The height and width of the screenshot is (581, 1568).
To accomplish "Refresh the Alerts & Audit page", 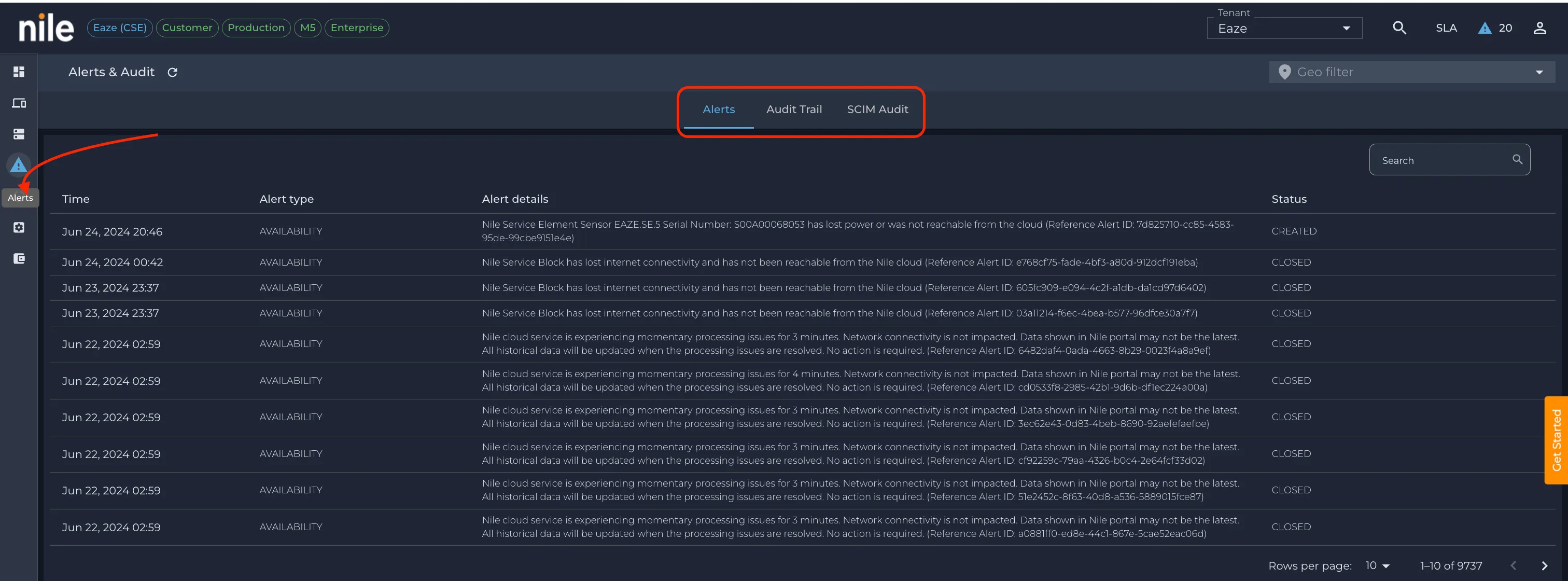I will [x=172, y=73].
